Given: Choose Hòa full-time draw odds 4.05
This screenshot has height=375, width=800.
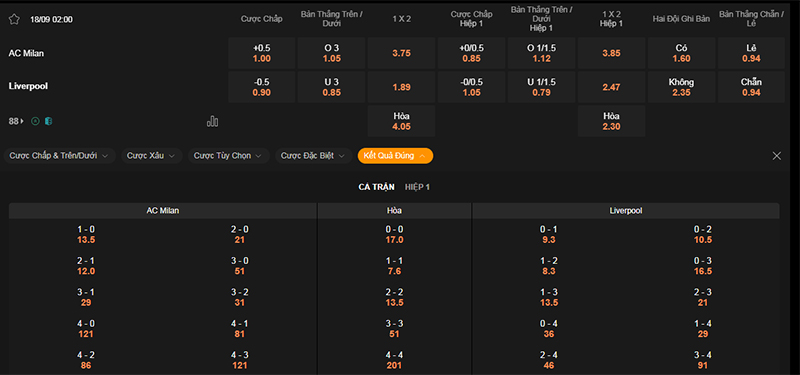Looking at the screenshot, I should pos(402,121).
